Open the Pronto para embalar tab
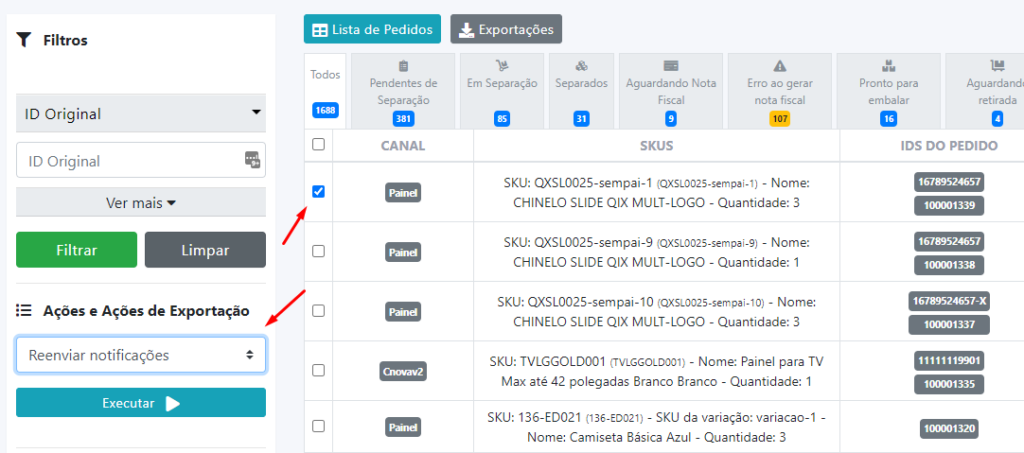This screenshot has width=1024, height=453. (x=888, y=91)
